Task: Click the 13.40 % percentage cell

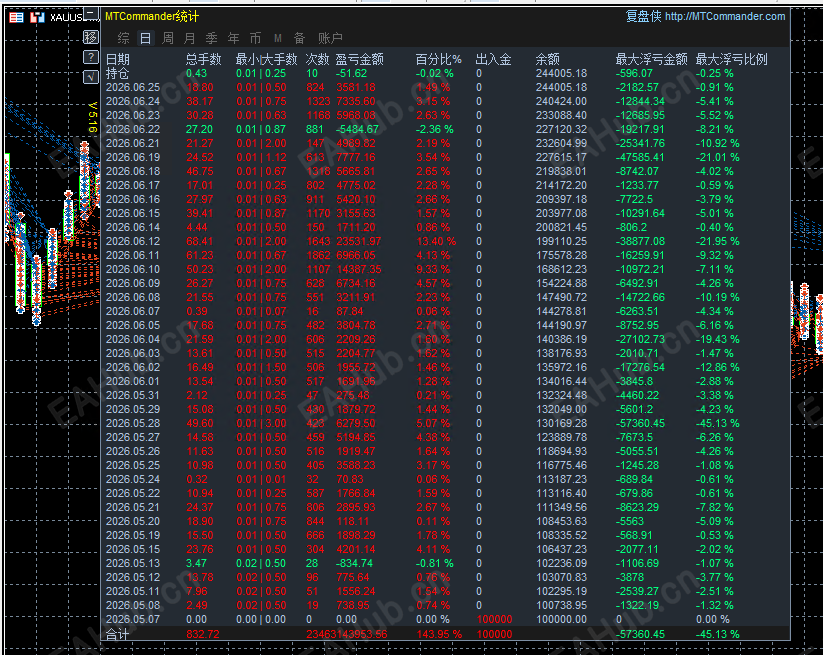Action: click(436, 241)
